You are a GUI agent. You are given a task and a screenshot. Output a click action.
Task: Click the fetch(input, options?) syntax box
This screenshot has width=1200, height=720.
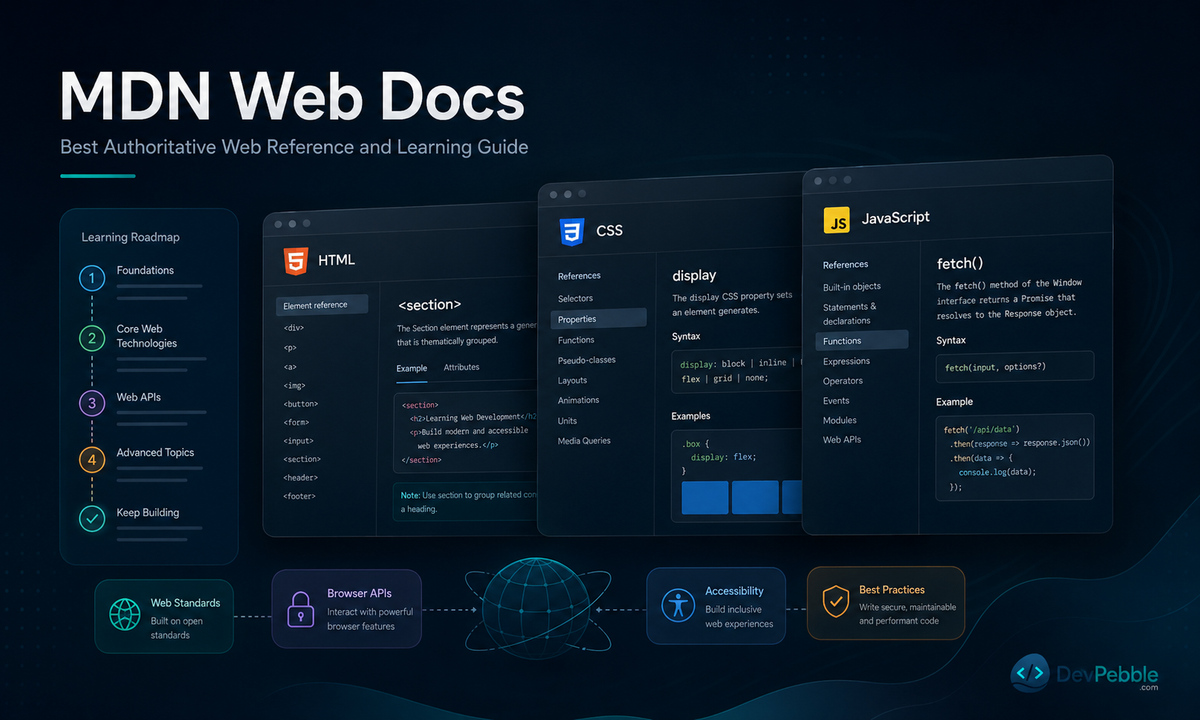(x=1015, y=366)
